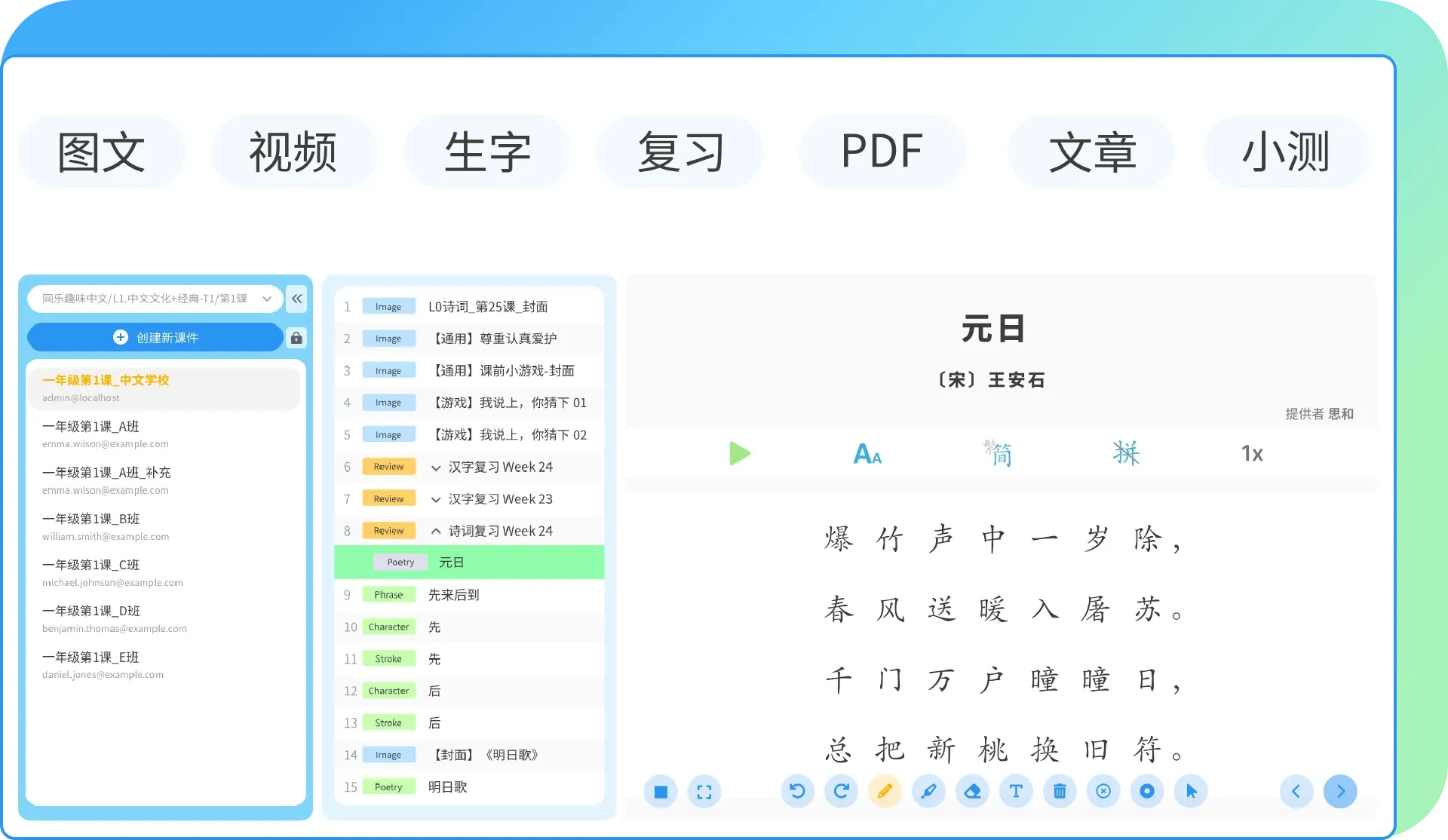Enter fullscreen with the expand-corners icon
This screenshot has width=1448, height=840.
click(704, 792)
